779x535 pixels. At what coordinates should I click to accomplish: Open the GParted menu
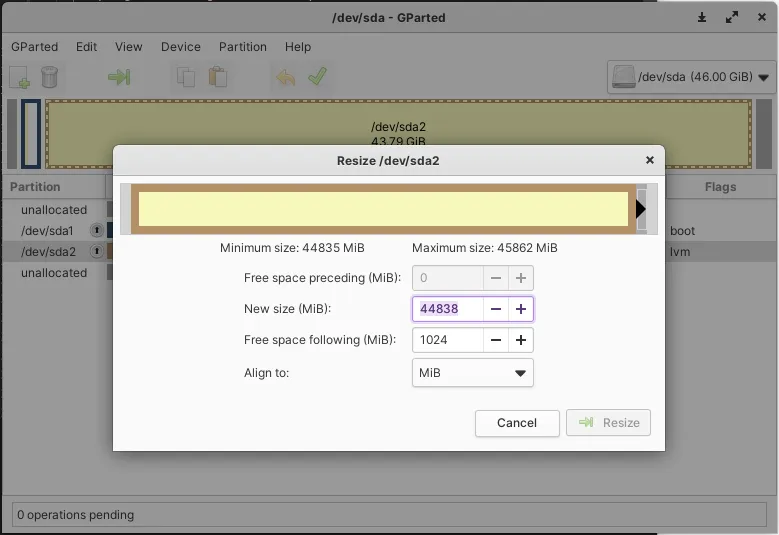pyautogui.click(x=35, y=47)
